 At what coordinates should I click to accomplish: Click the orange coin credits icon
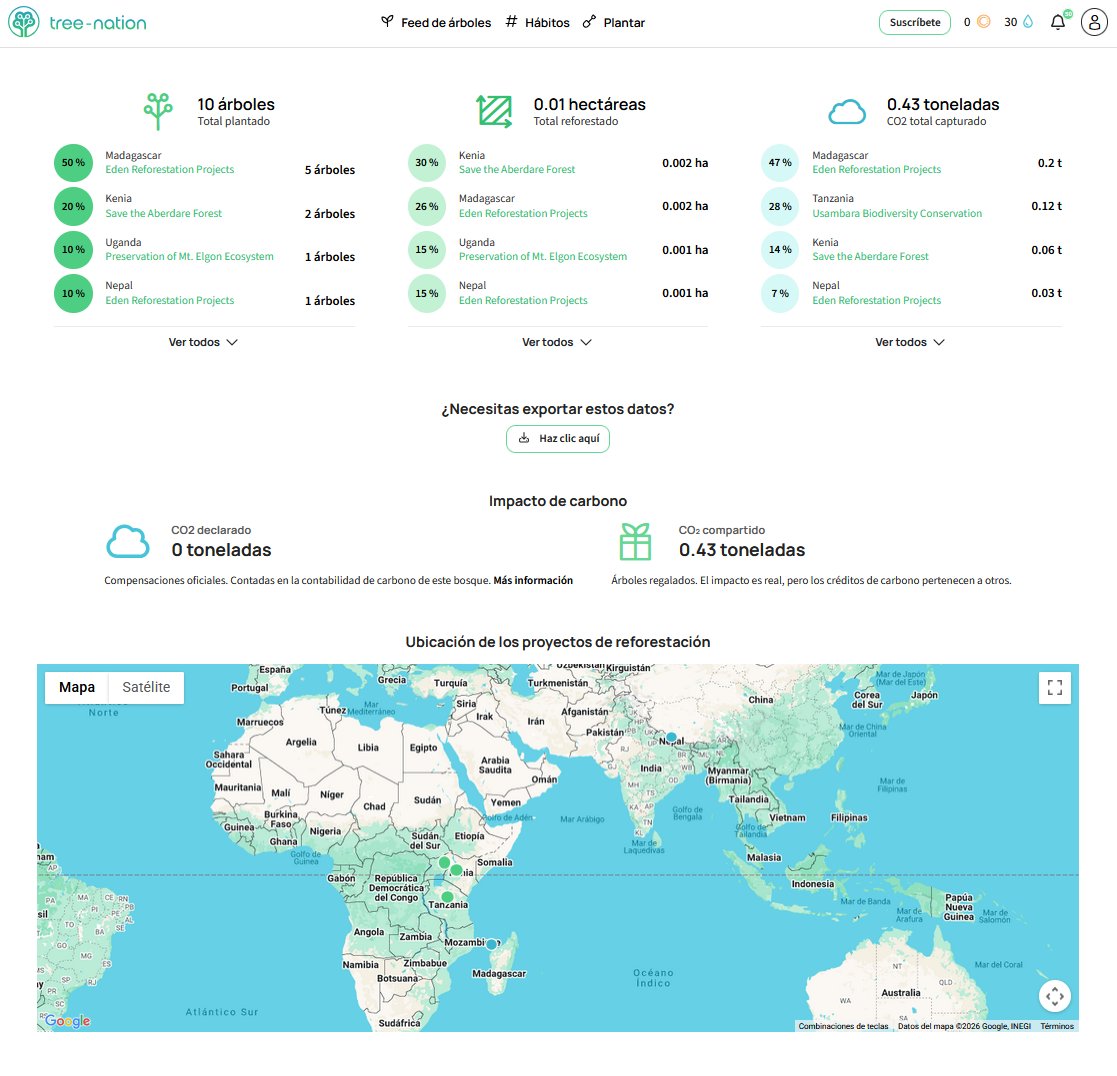(983, 22)
